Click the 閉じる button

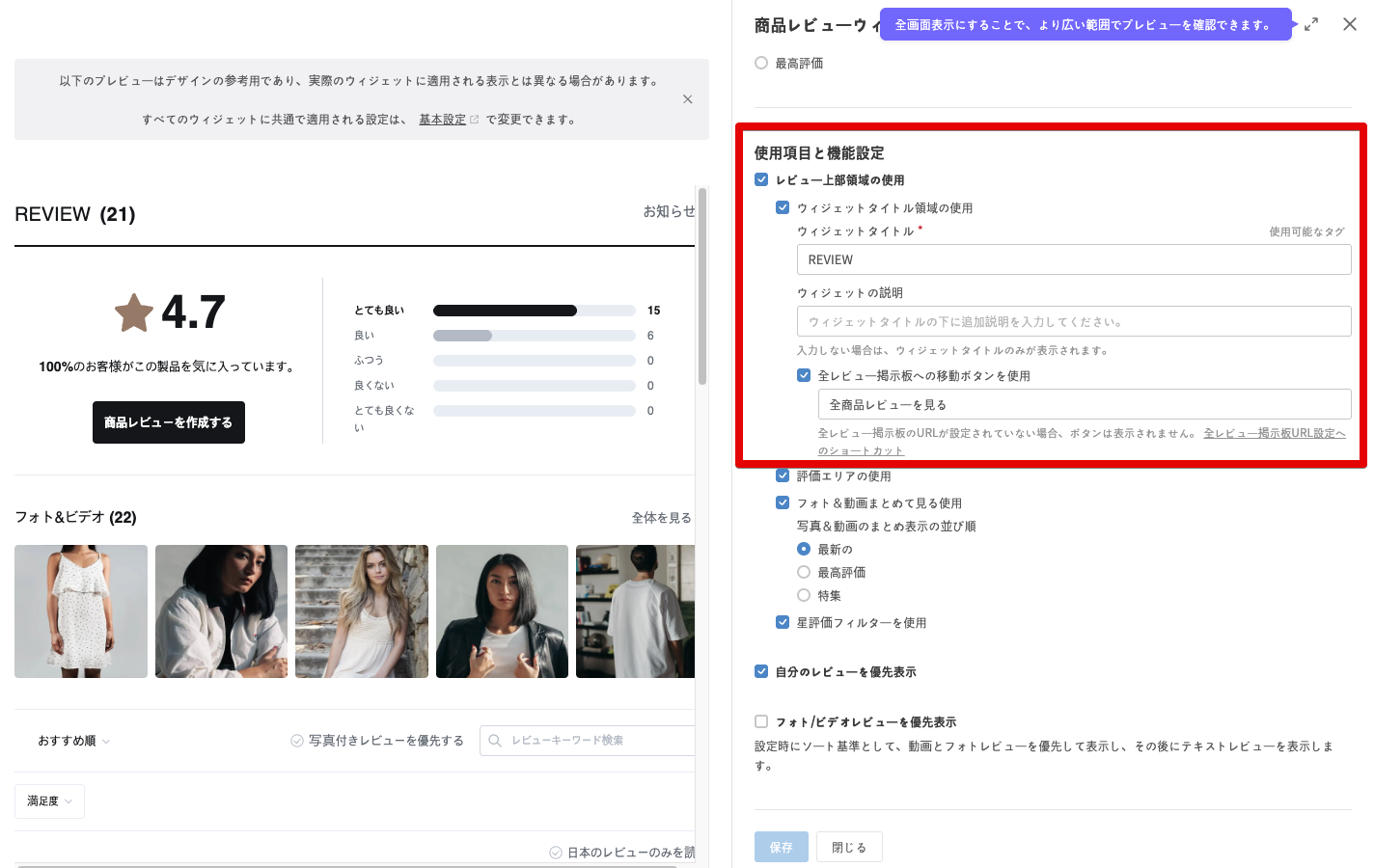[848, 847]
